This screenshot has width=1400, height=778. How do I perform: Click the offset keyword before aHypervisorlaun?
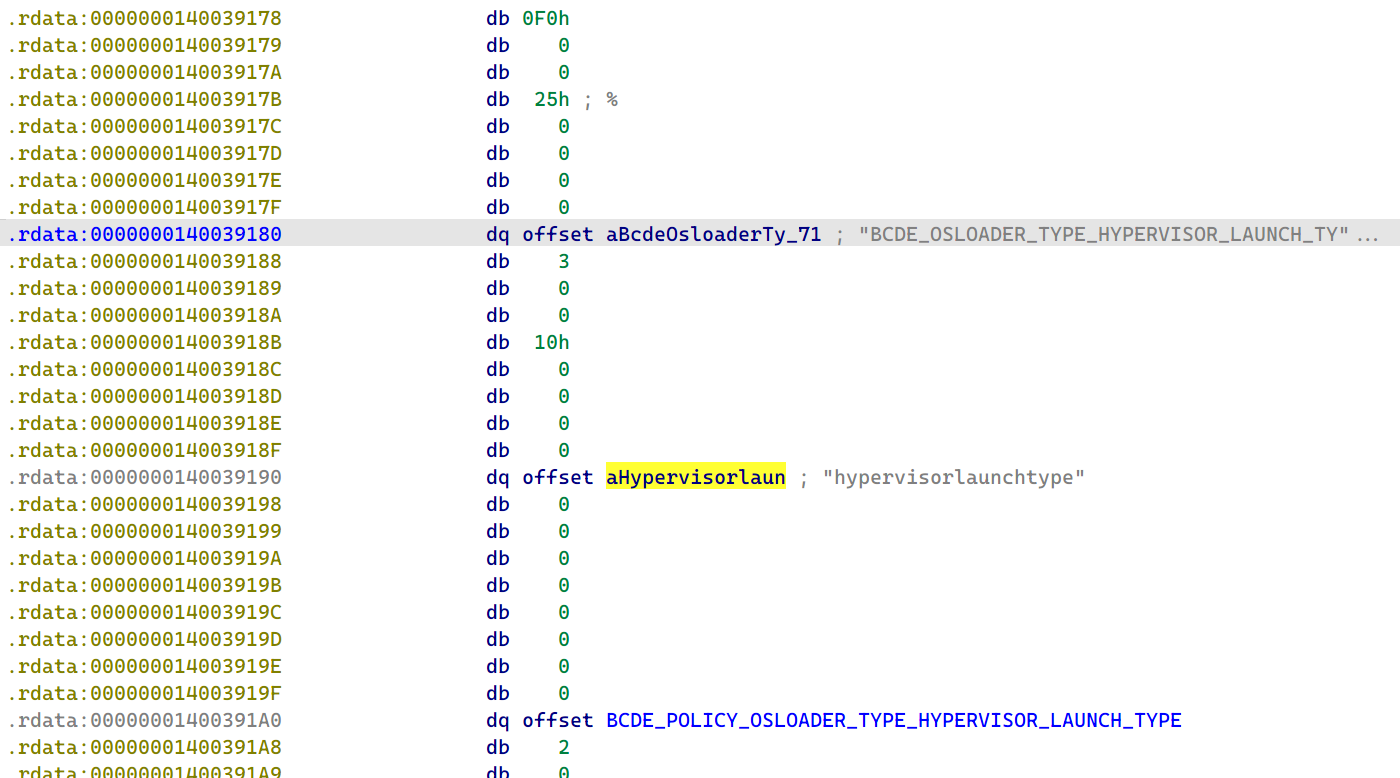click(558, 477)
